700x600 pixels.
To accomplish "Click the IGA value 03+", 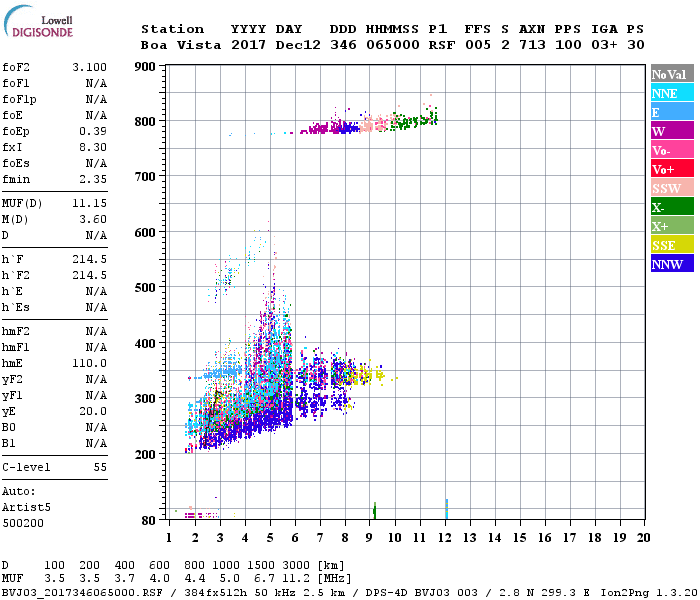I will 604,45.
